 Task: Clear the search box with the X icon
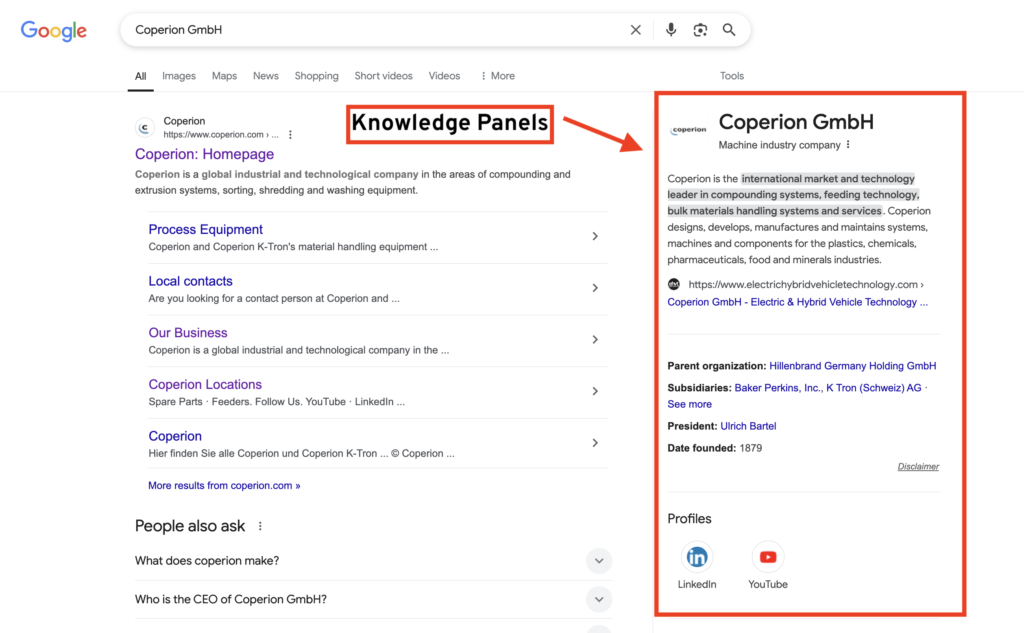coord(635,30)
